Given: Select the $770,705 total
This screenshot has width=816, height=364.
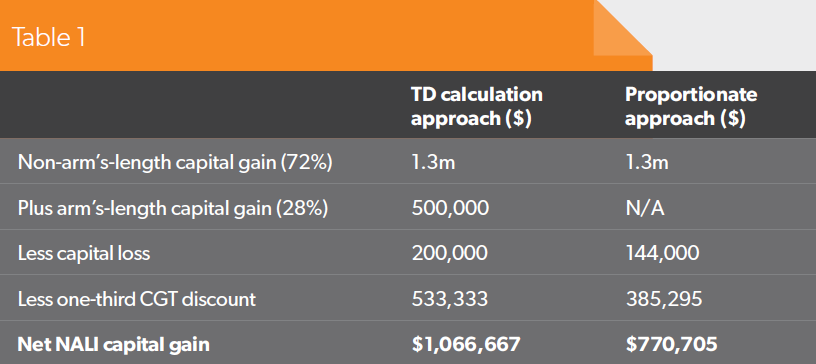Looking at the screenshot, I should [x=671, y=344].
